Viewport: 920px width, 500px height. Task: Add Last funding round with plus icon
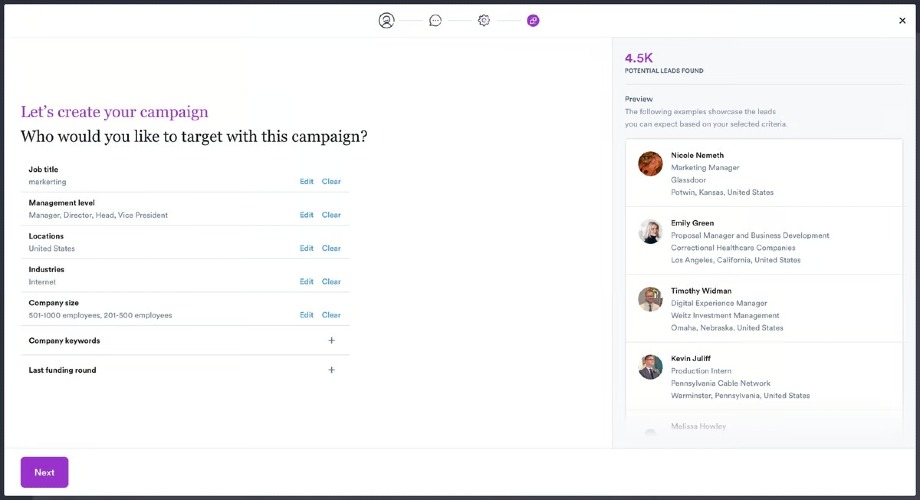332,370
